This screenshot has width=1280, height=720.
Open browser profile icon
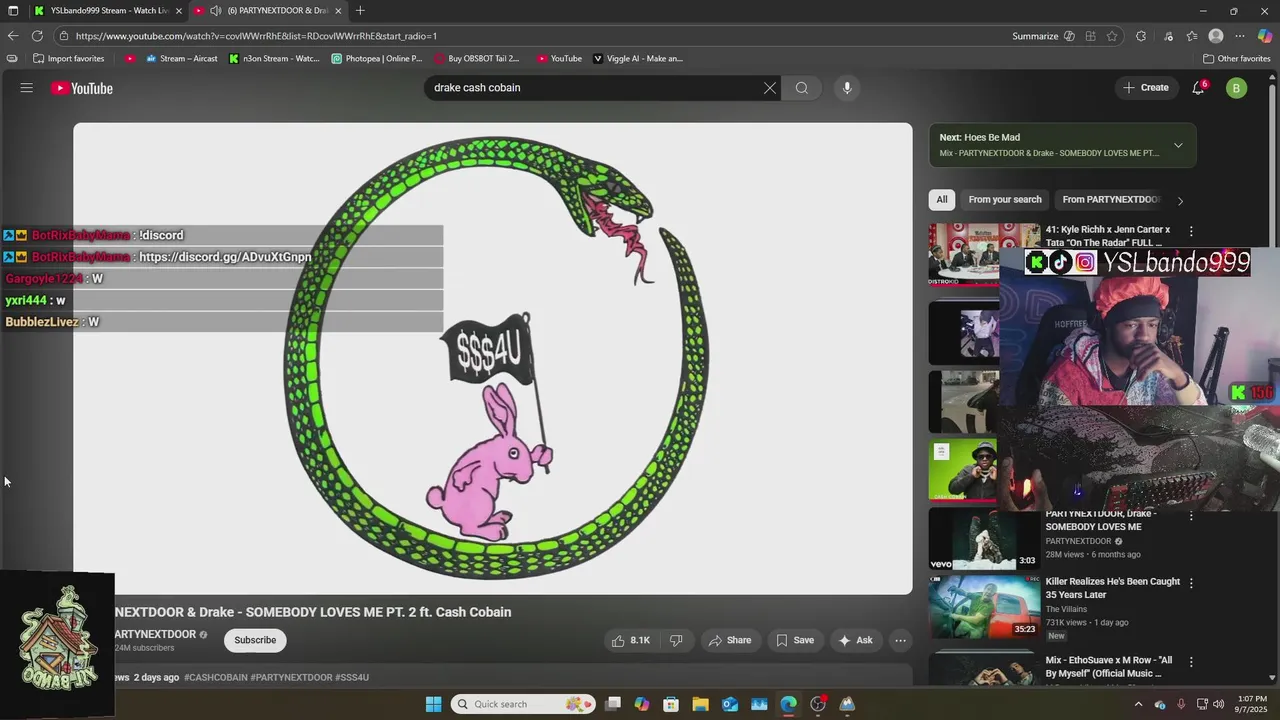point(1216,36)
